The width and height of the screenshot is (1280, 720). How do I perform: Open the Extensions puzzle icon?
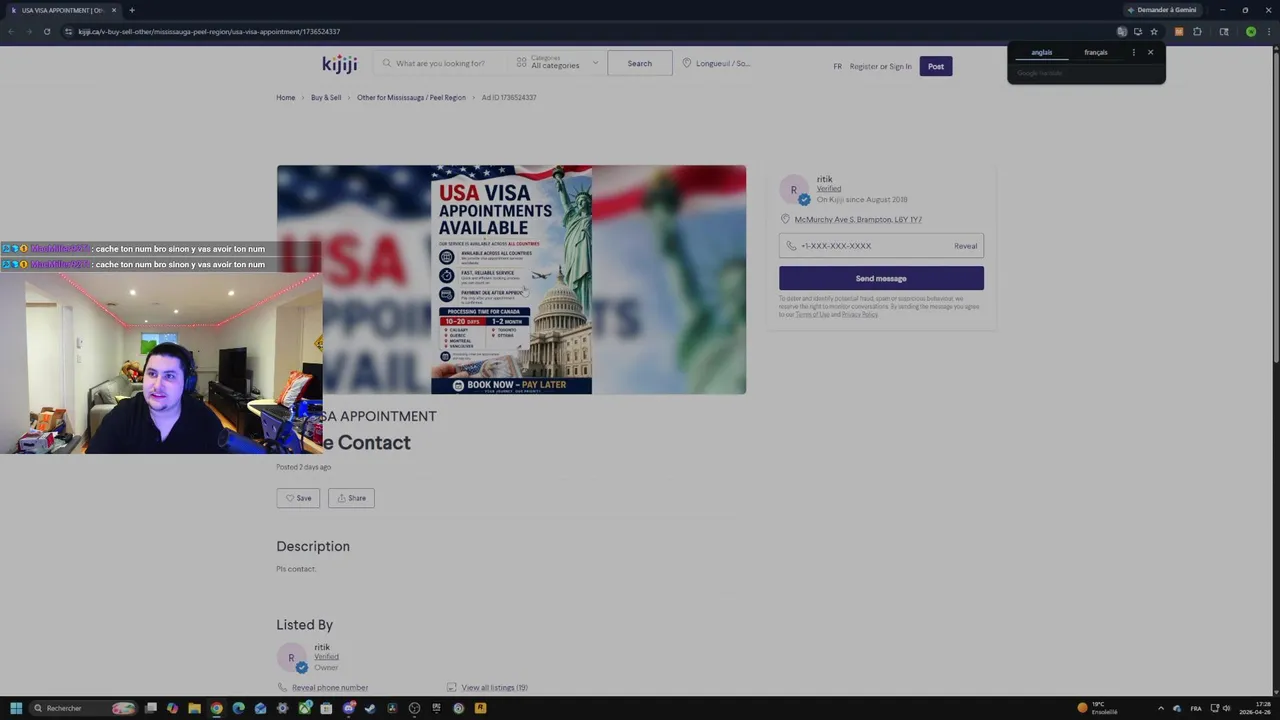click(x=1197, y=31)
